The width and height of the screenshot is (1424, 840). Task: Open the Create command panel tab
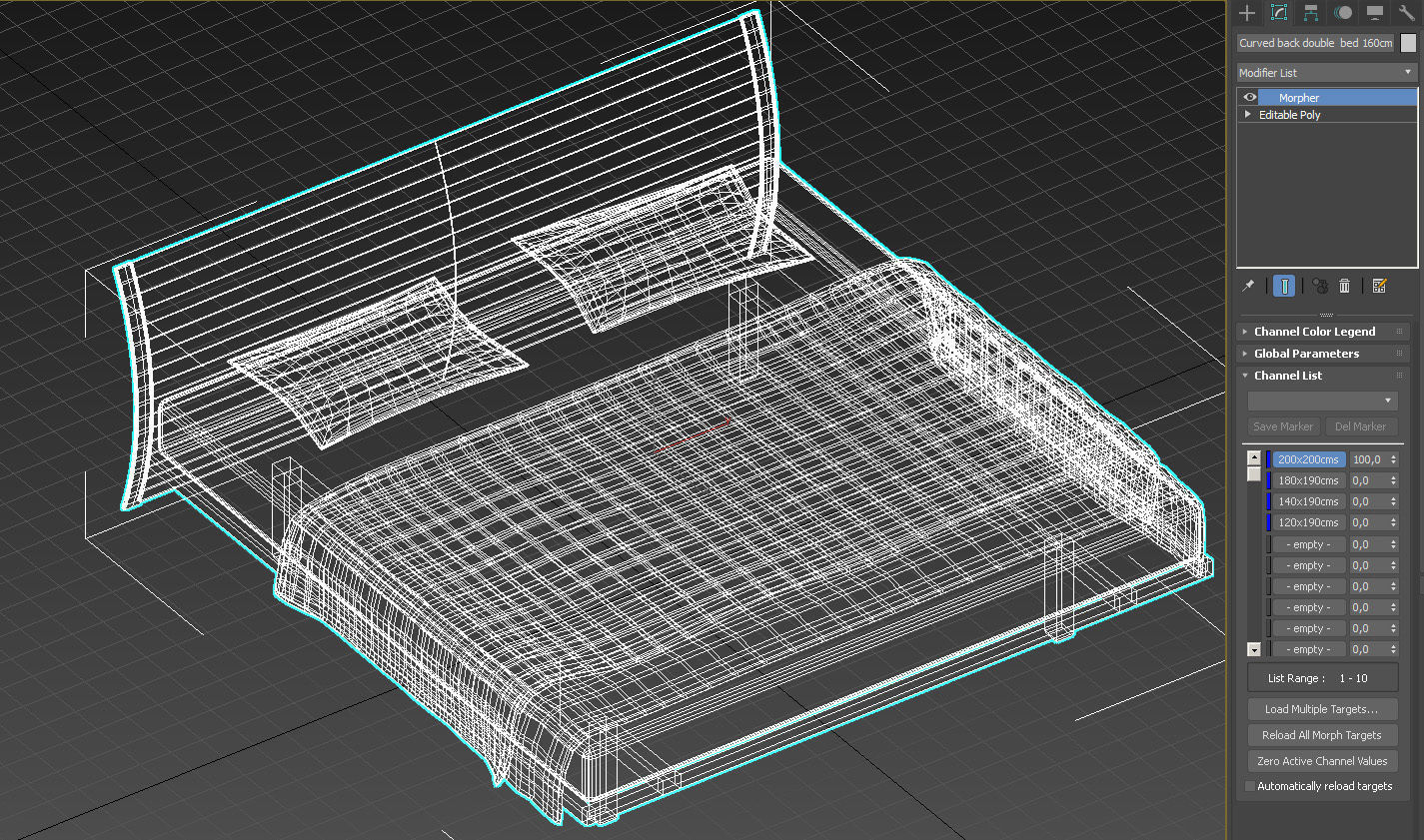(x=1247, y=13)
